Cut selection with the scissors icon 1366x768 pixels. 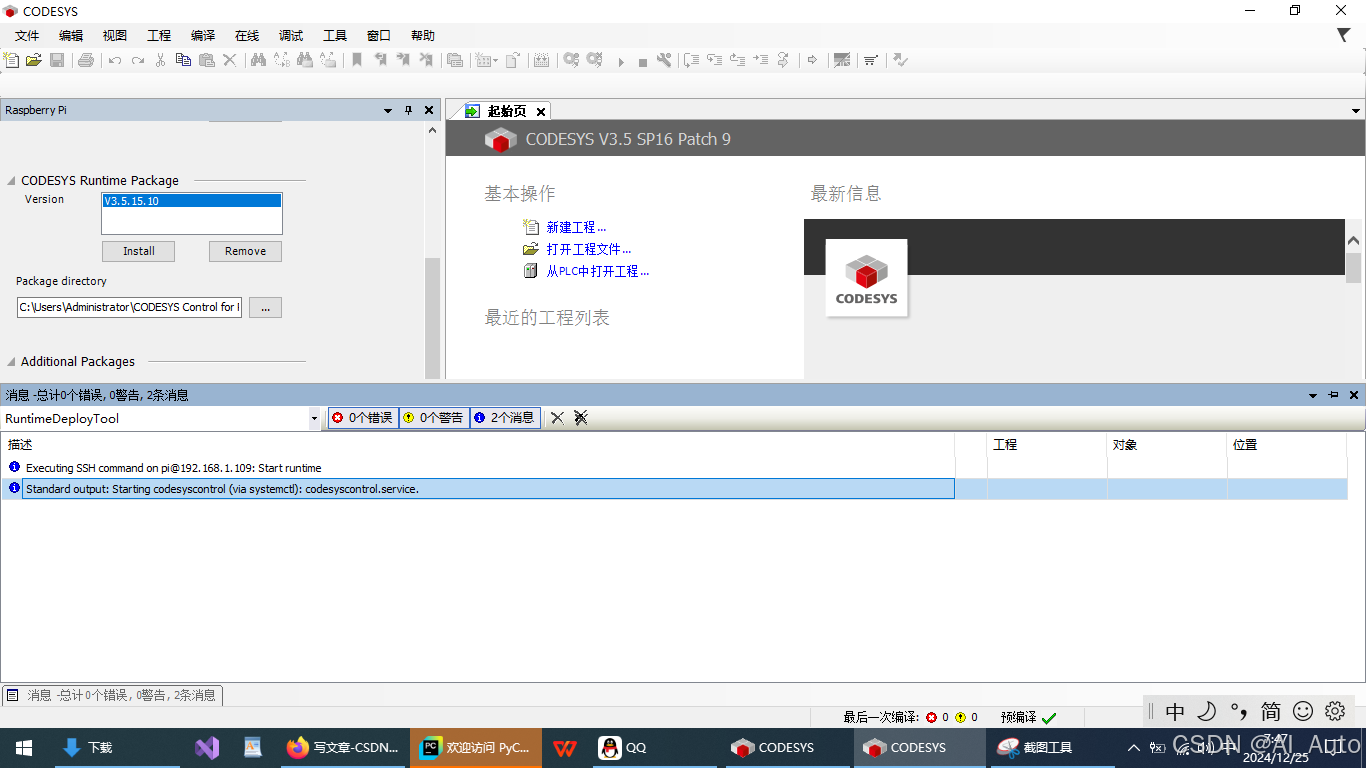[160, 60]
